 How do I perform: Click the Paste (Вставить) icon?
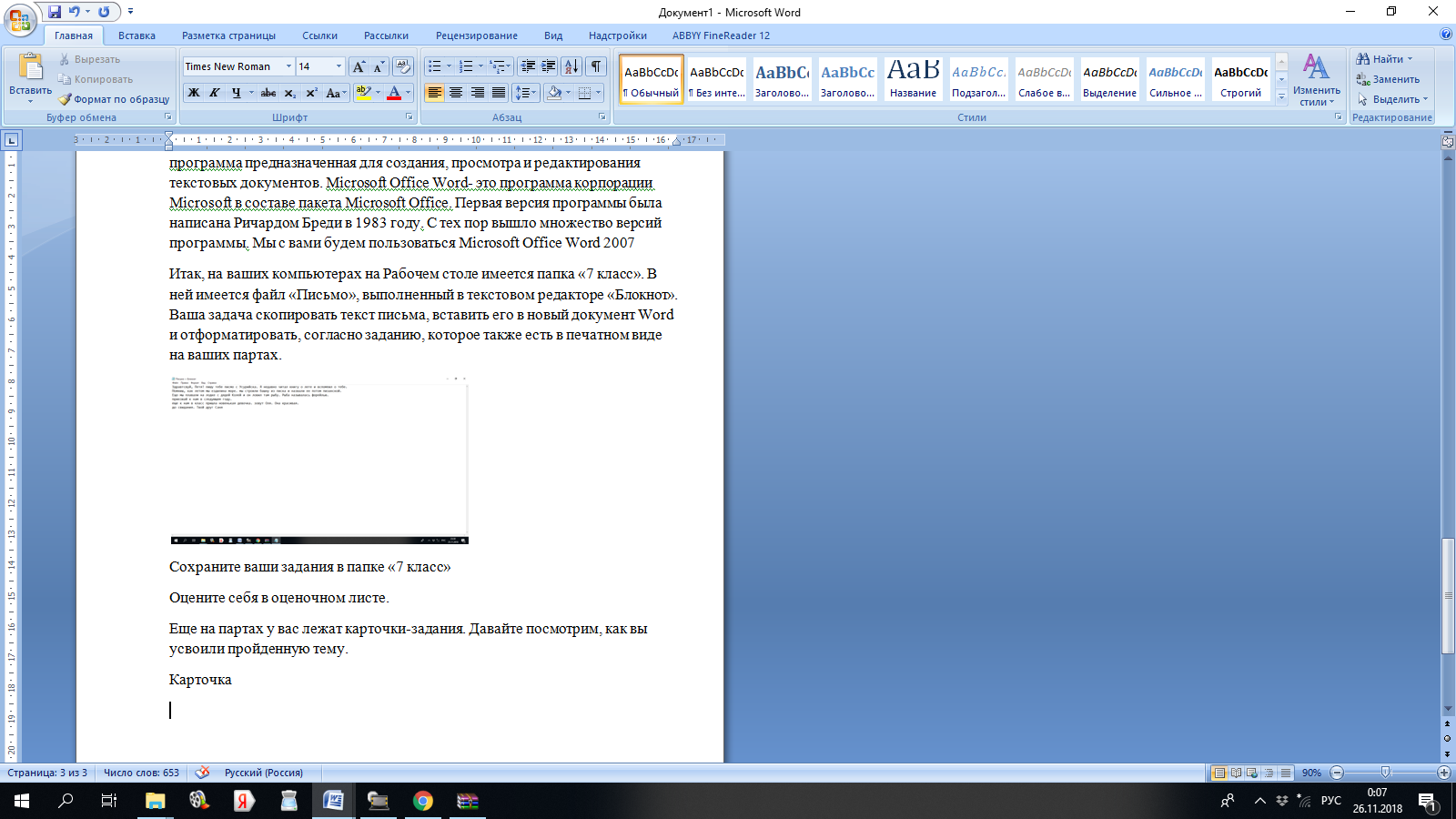coord(30,68)
